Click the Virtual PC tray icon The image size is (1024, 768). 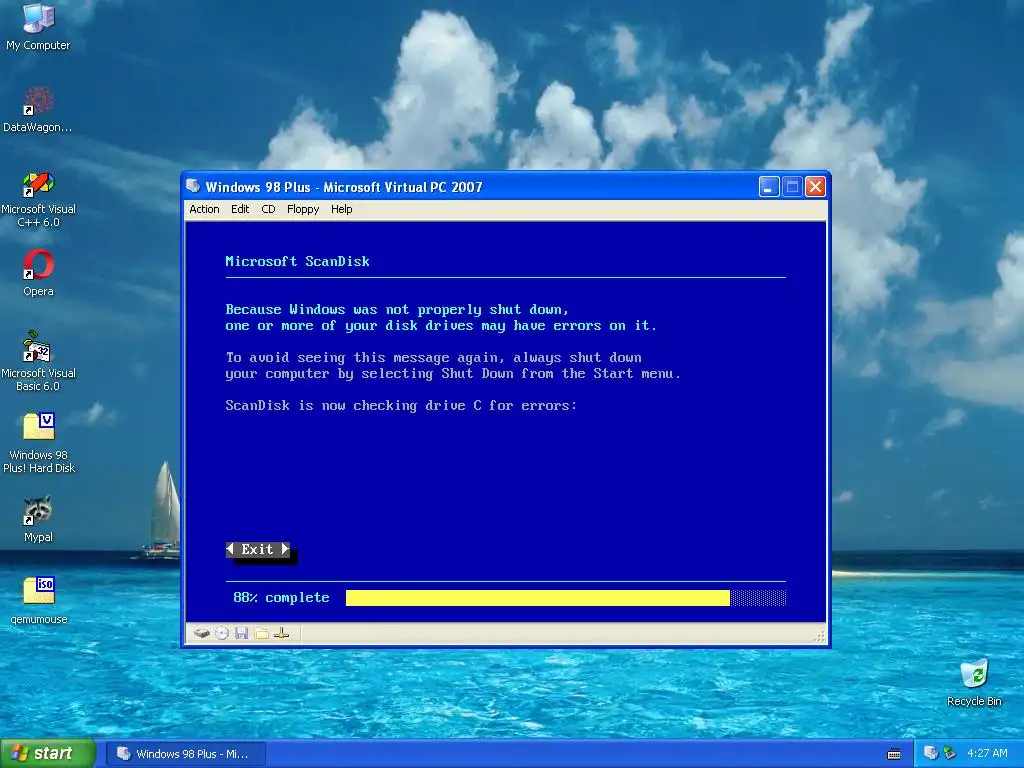(931, 753)
